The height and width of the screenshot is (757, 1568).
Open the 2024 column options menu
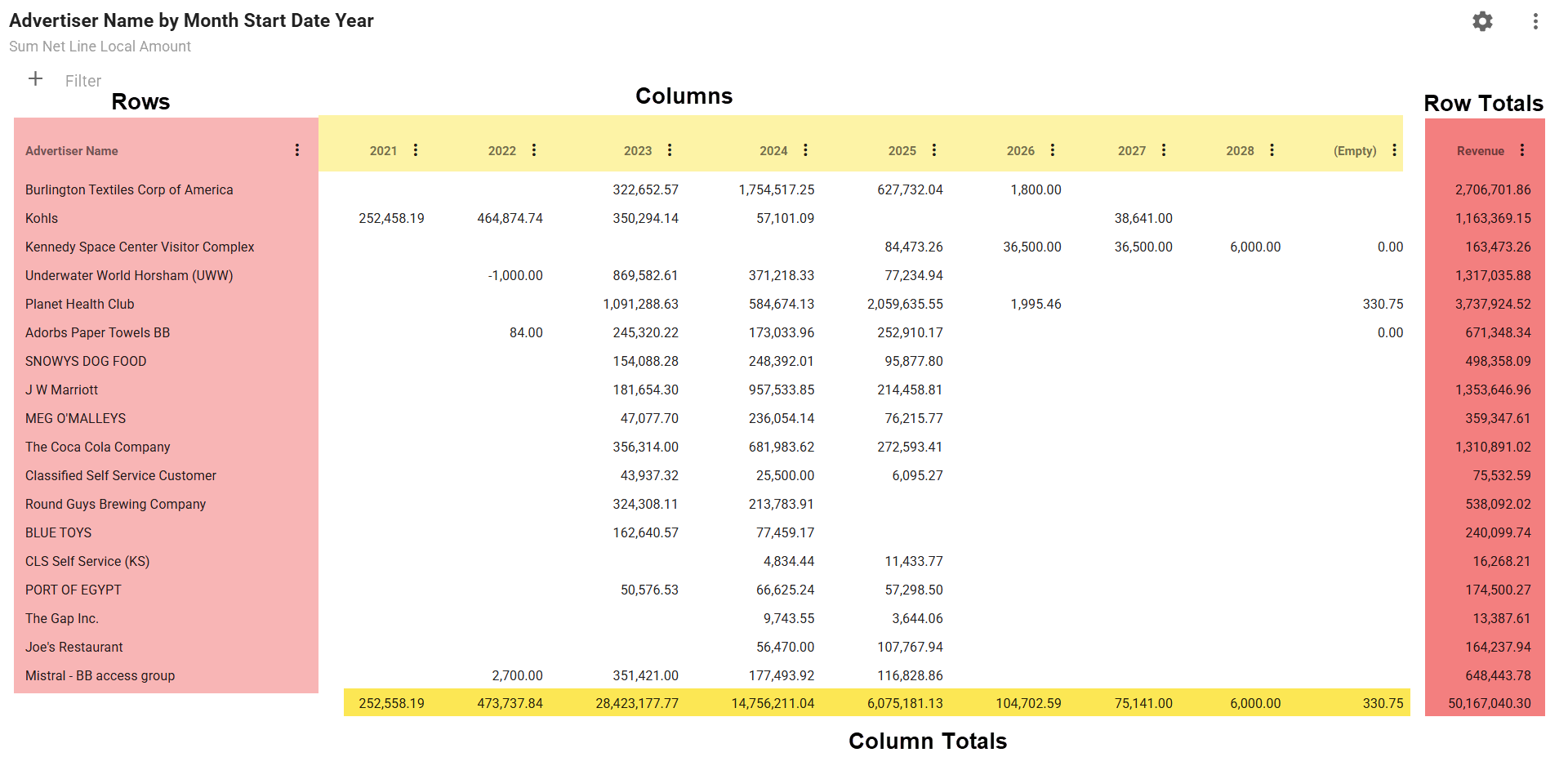[805, 150]
